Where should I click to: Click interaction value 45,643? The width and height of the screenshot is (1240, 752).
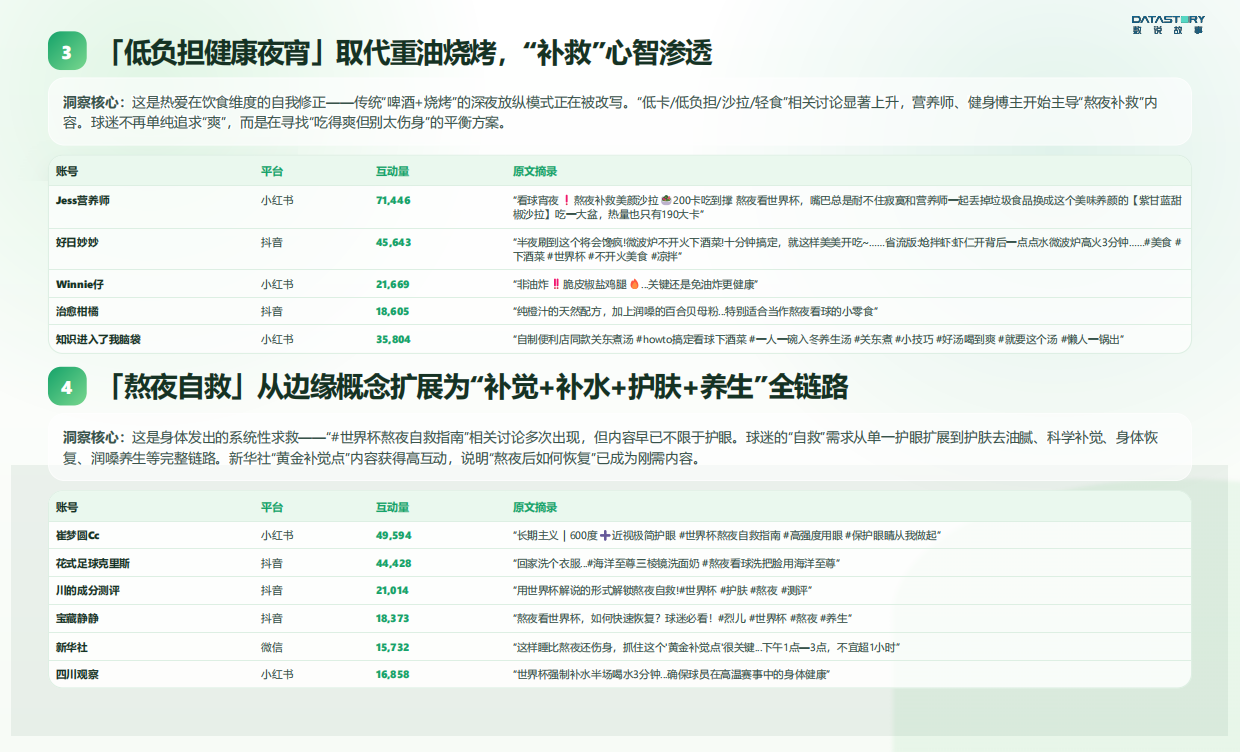click(x=393, y=243)
